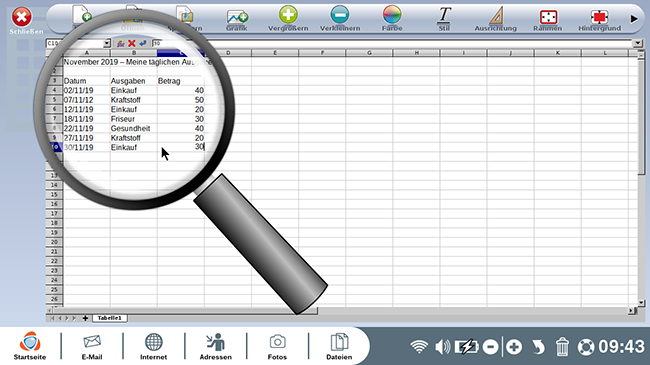Open the E-Mail application
Screen dimensions: 650x365
coord(92,346)
